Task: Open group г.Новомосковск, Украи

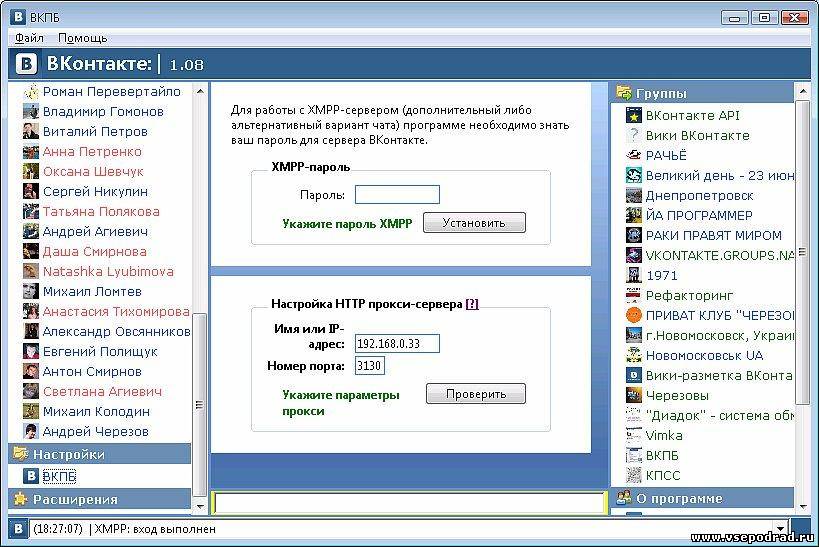Action: (720, 335)
